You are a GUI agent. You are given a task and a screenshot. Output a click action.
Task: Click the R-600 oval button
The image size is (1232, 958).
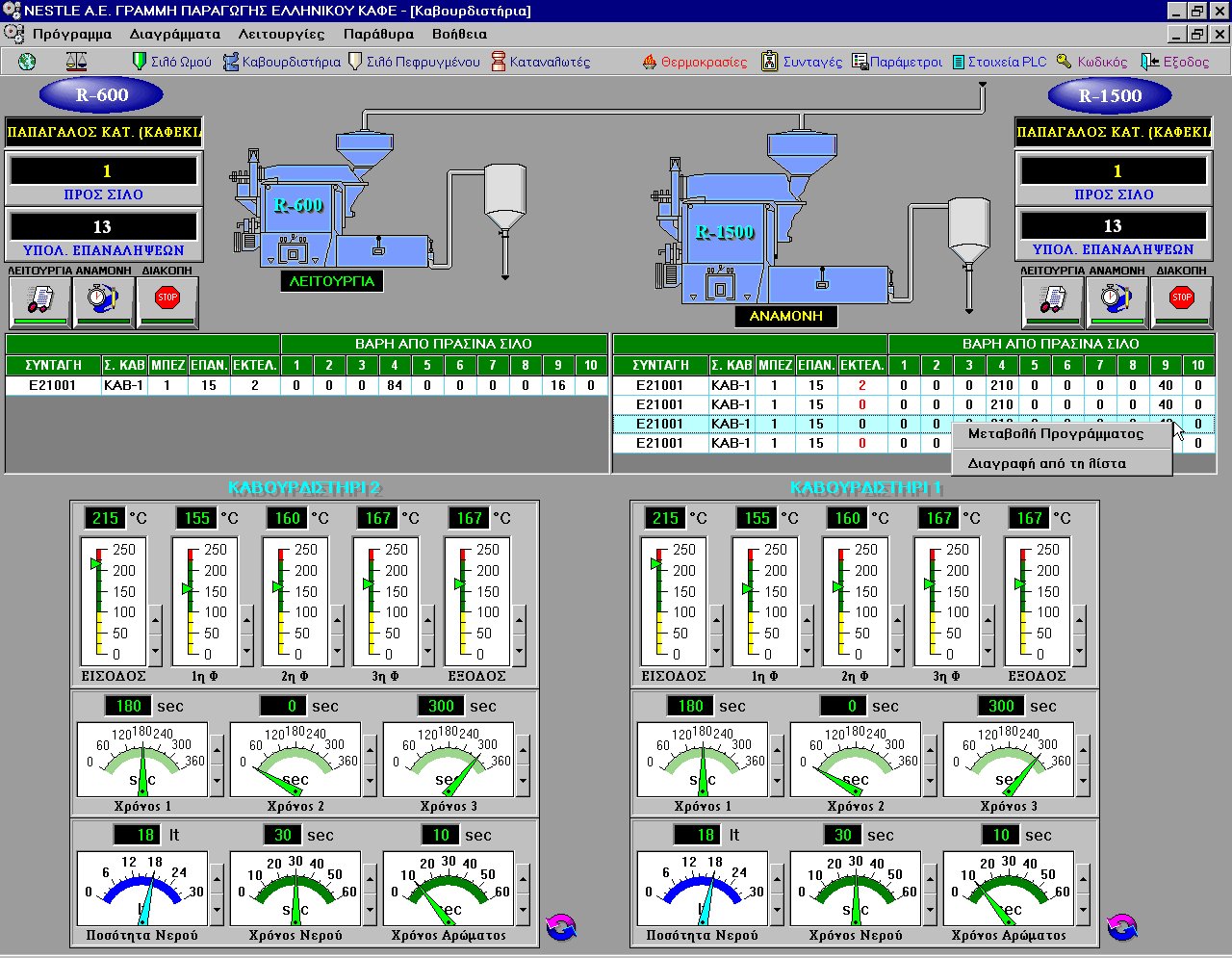pos(101,95)
